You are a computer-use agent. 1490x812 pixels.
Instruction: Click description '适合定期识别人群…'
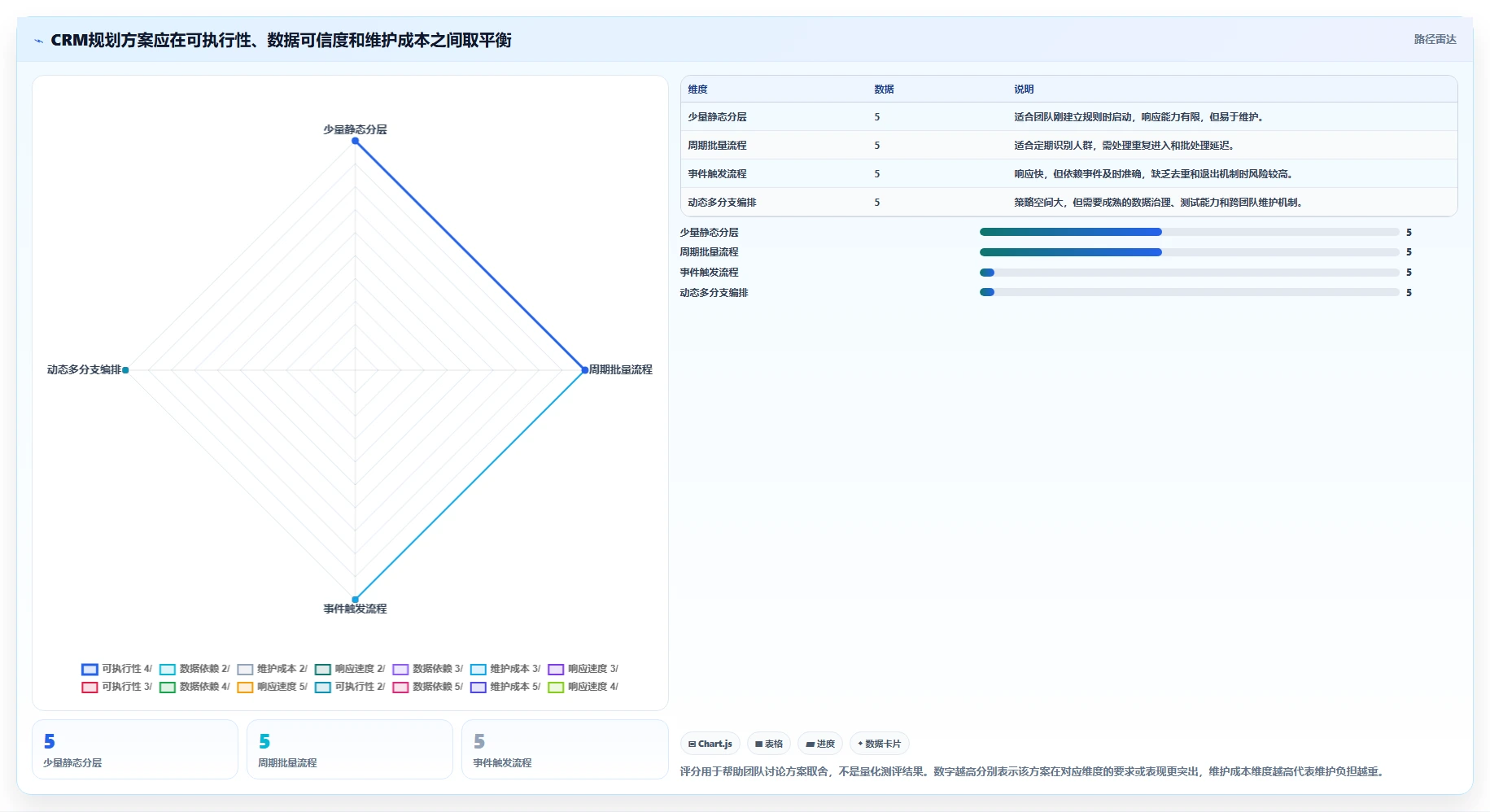point(1125,146)
